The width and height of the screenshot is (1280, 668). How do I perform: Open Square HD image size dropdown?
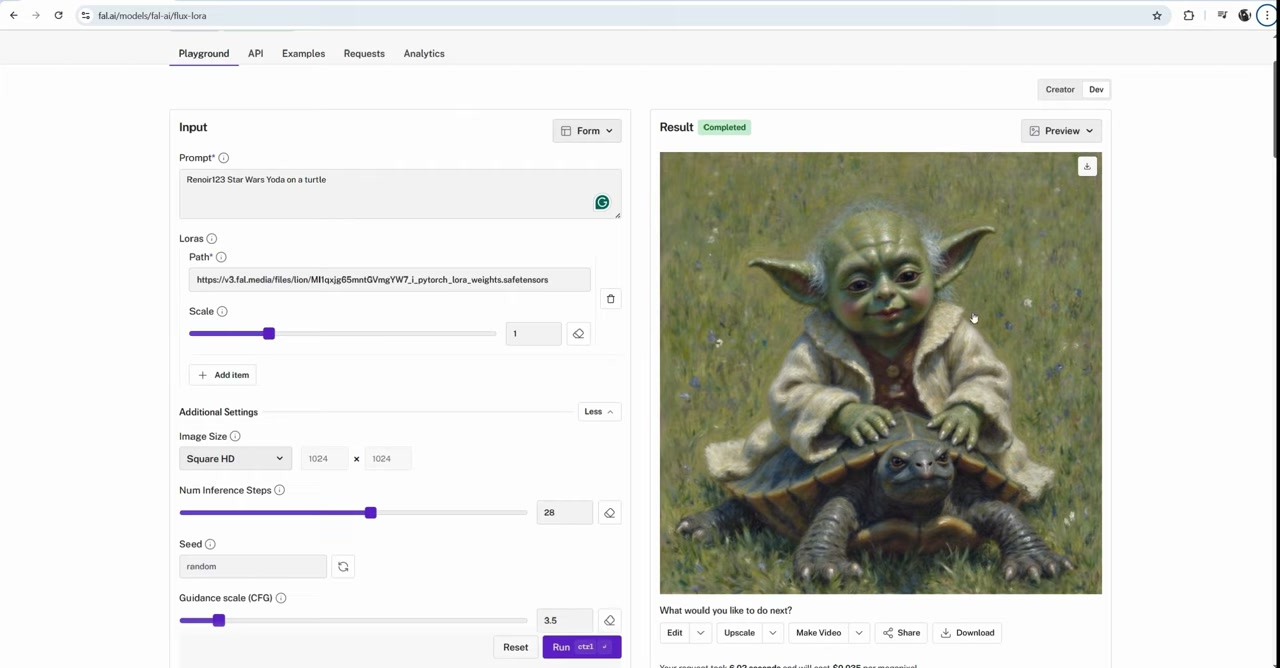pyautogui.click(x=236, y=459)
